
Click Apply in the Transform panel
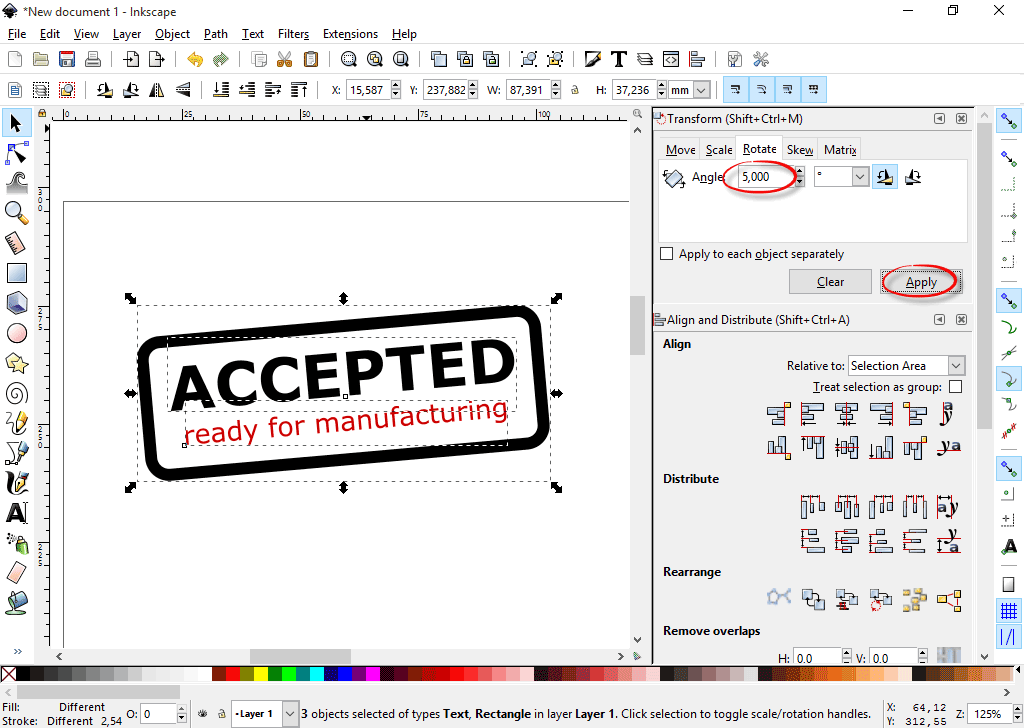click(920, 281)
